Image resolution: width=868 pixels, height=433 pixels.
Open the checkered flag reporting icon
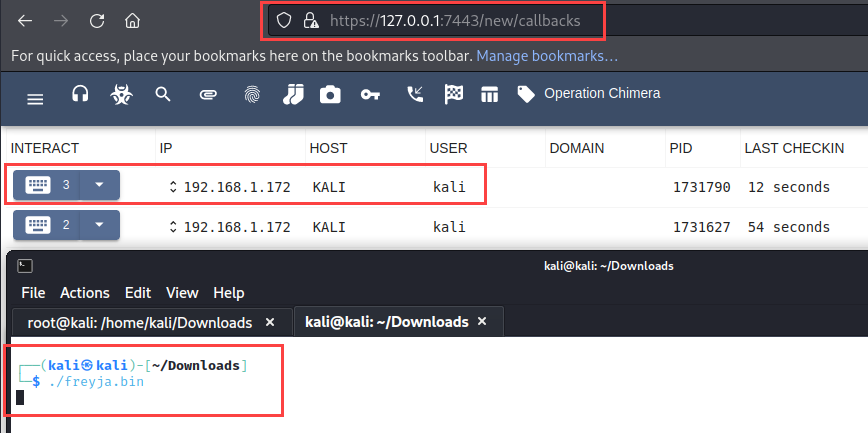pos(454,95)
